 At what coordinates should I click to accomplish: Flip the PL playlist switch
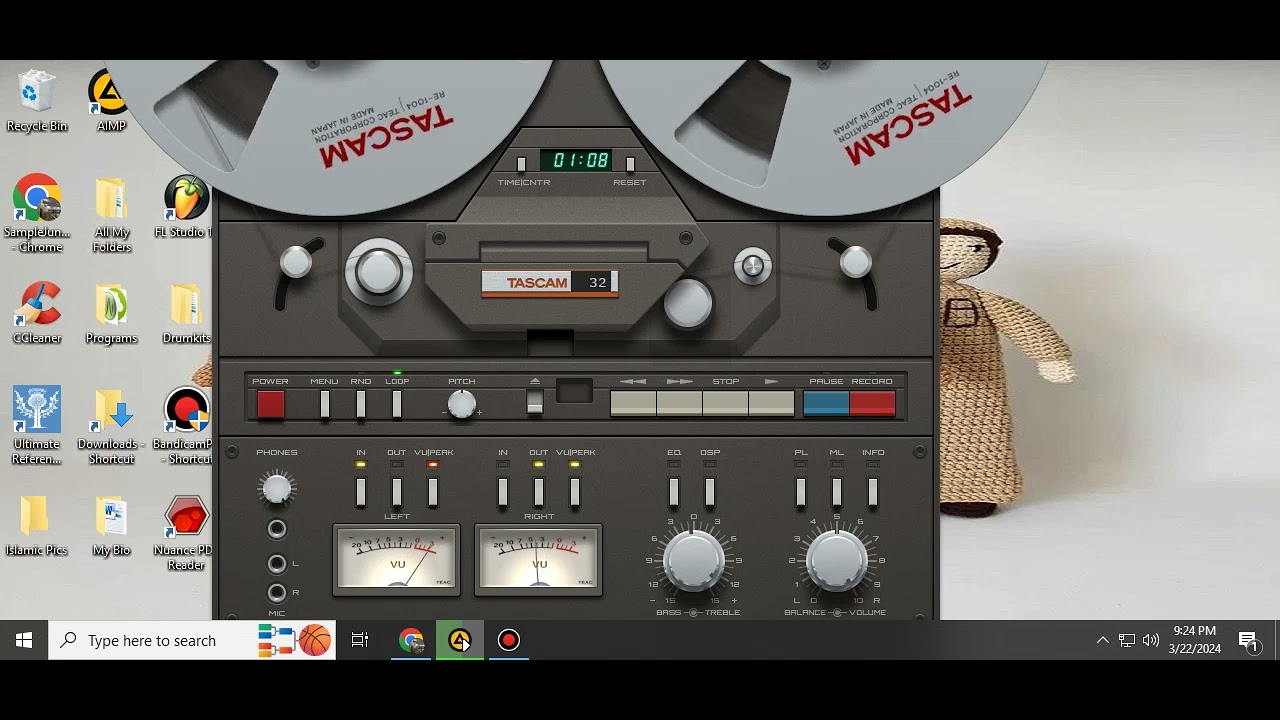click(x=801, y=492)
